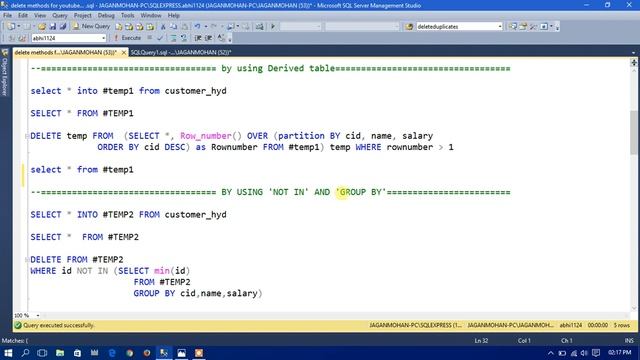The width and height of the screenshot is (640, 360).
Task: Open the Debug menu
Action: [106, 16]
